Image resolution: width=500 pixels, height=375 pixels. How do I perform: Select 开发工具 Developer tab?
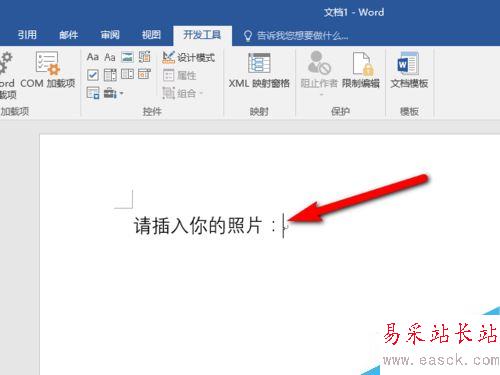[202, 35]
